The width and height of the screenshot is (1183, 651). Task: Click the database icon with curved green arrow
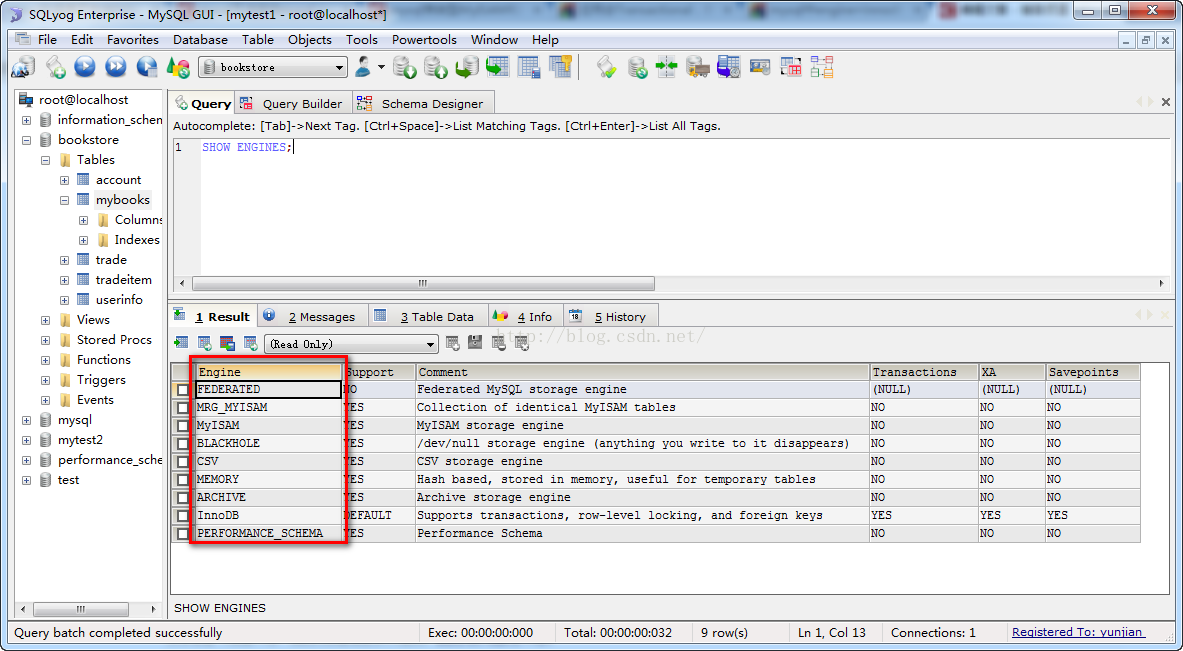467,68
